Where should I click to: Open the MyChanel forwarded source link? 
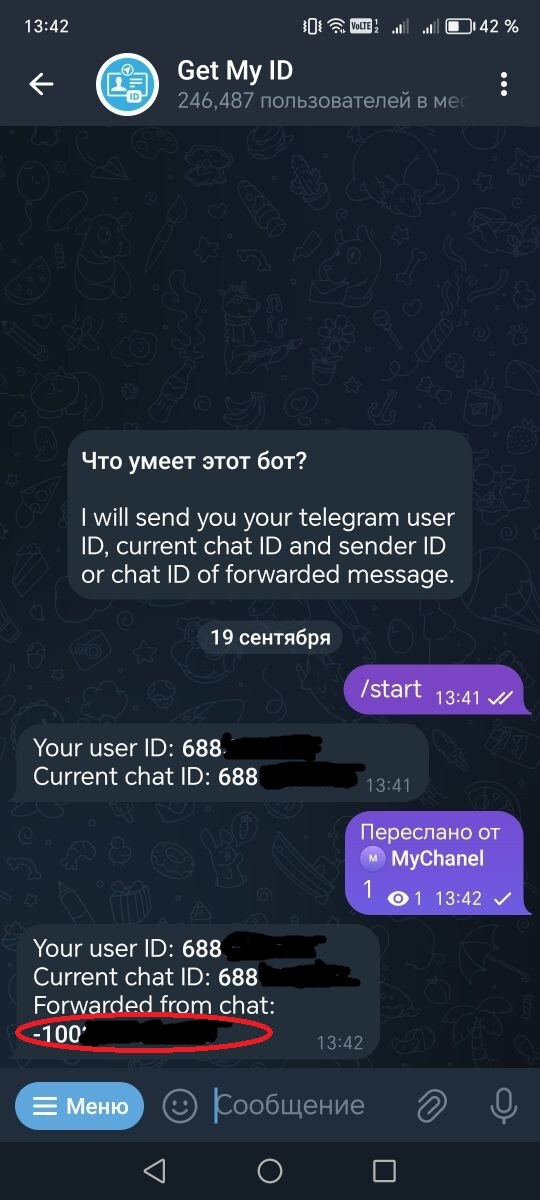(437, 858)
